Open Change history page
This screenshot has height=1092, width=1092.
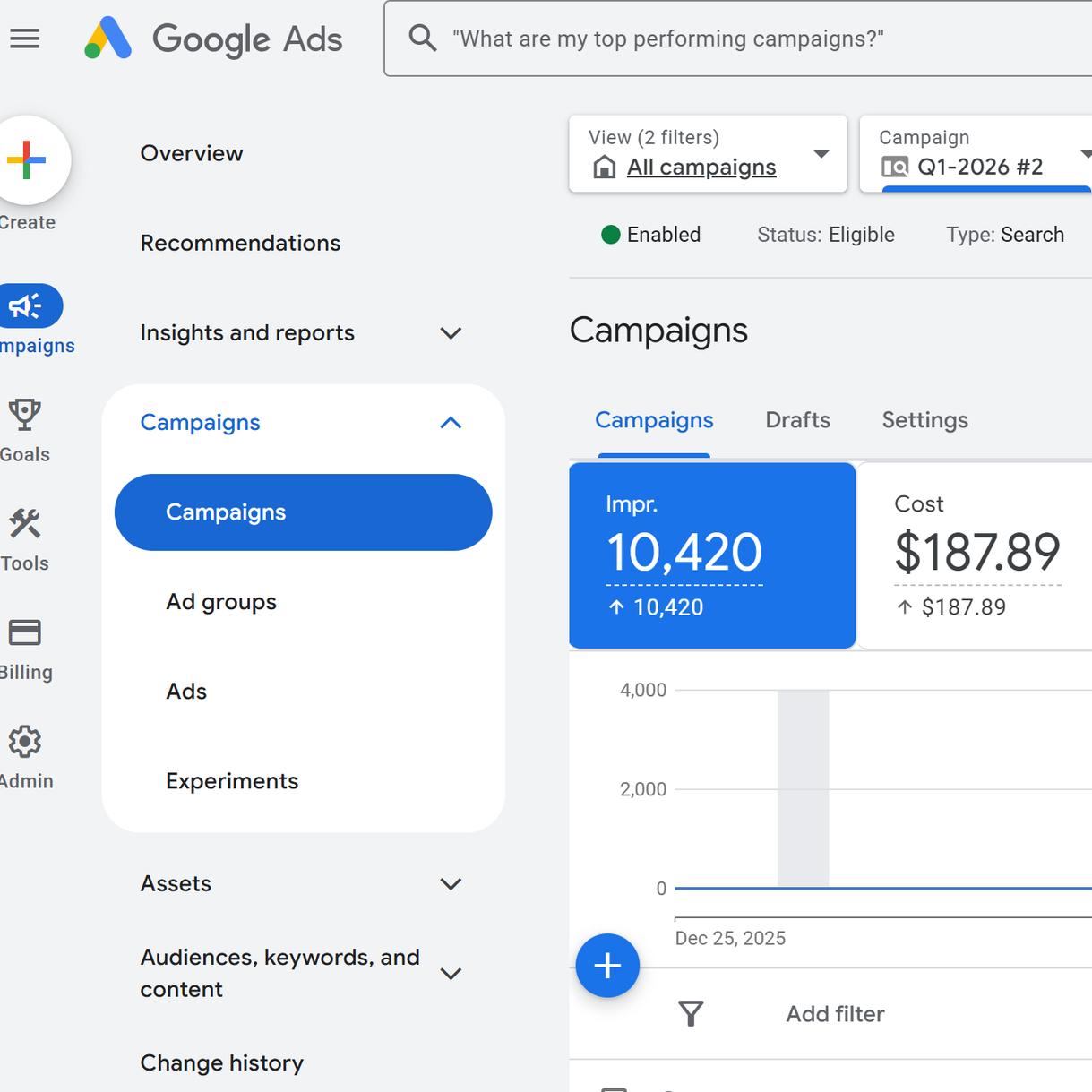click(x=222, y=1063)
